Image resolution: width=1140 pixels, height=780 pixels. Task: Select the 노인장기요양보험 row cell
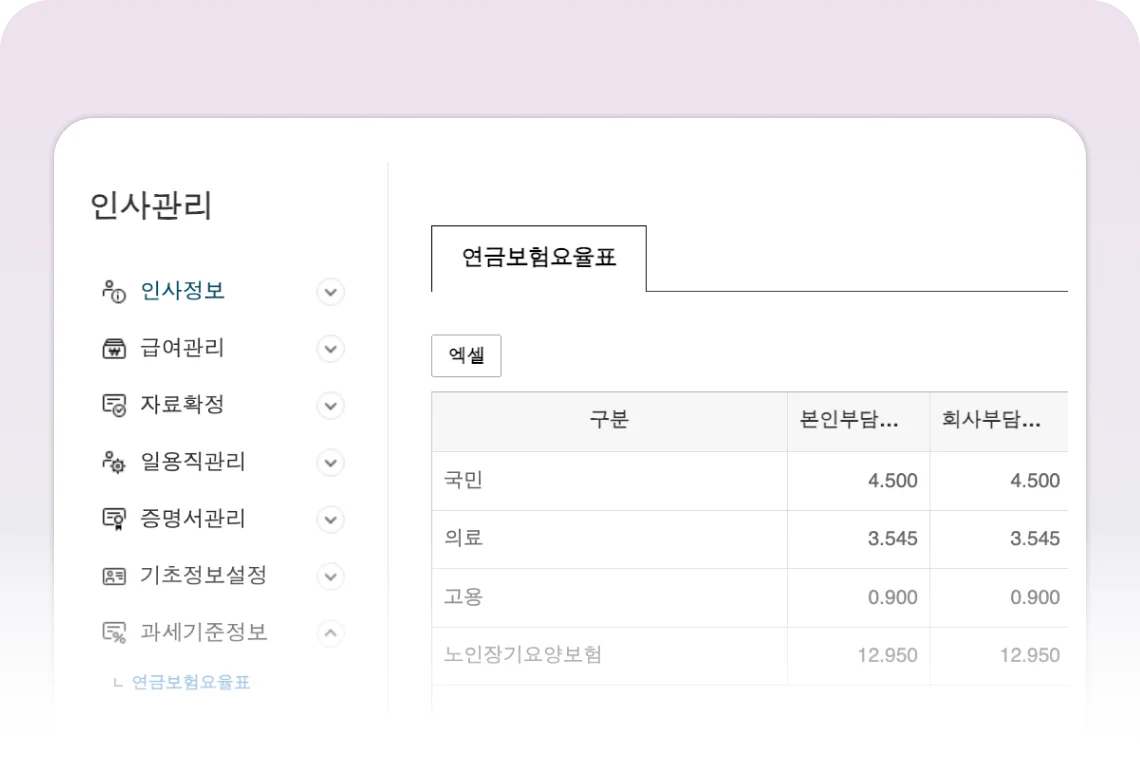click(x=523, y=656)
